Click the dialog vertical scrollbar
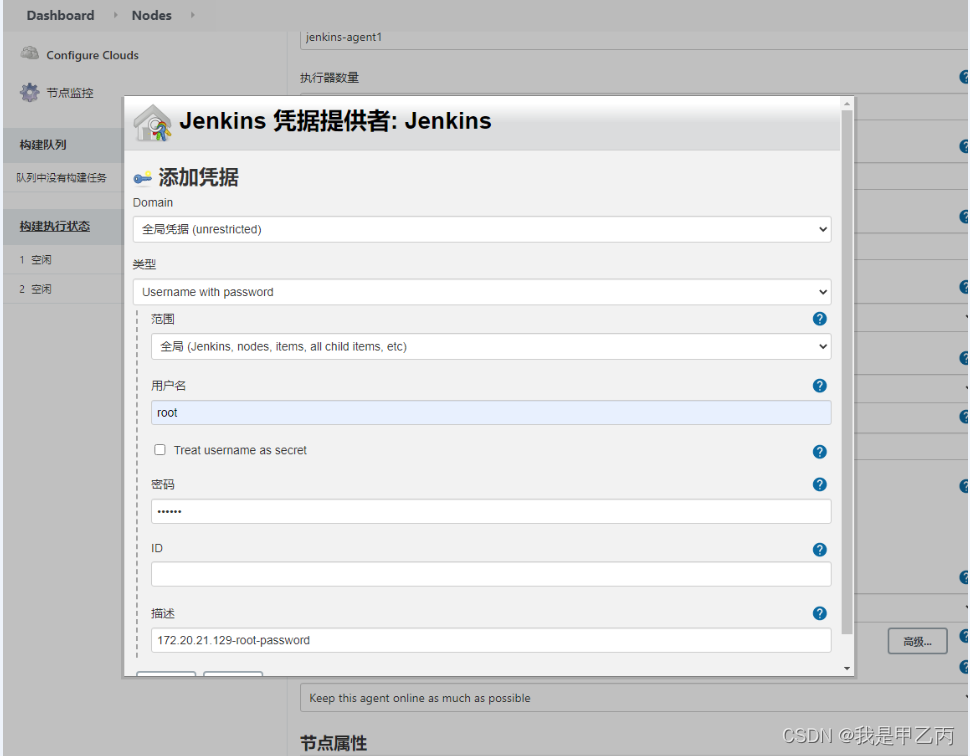Image resolution: width=970 pixels, height=756 pixels. [x=847, y=372]
